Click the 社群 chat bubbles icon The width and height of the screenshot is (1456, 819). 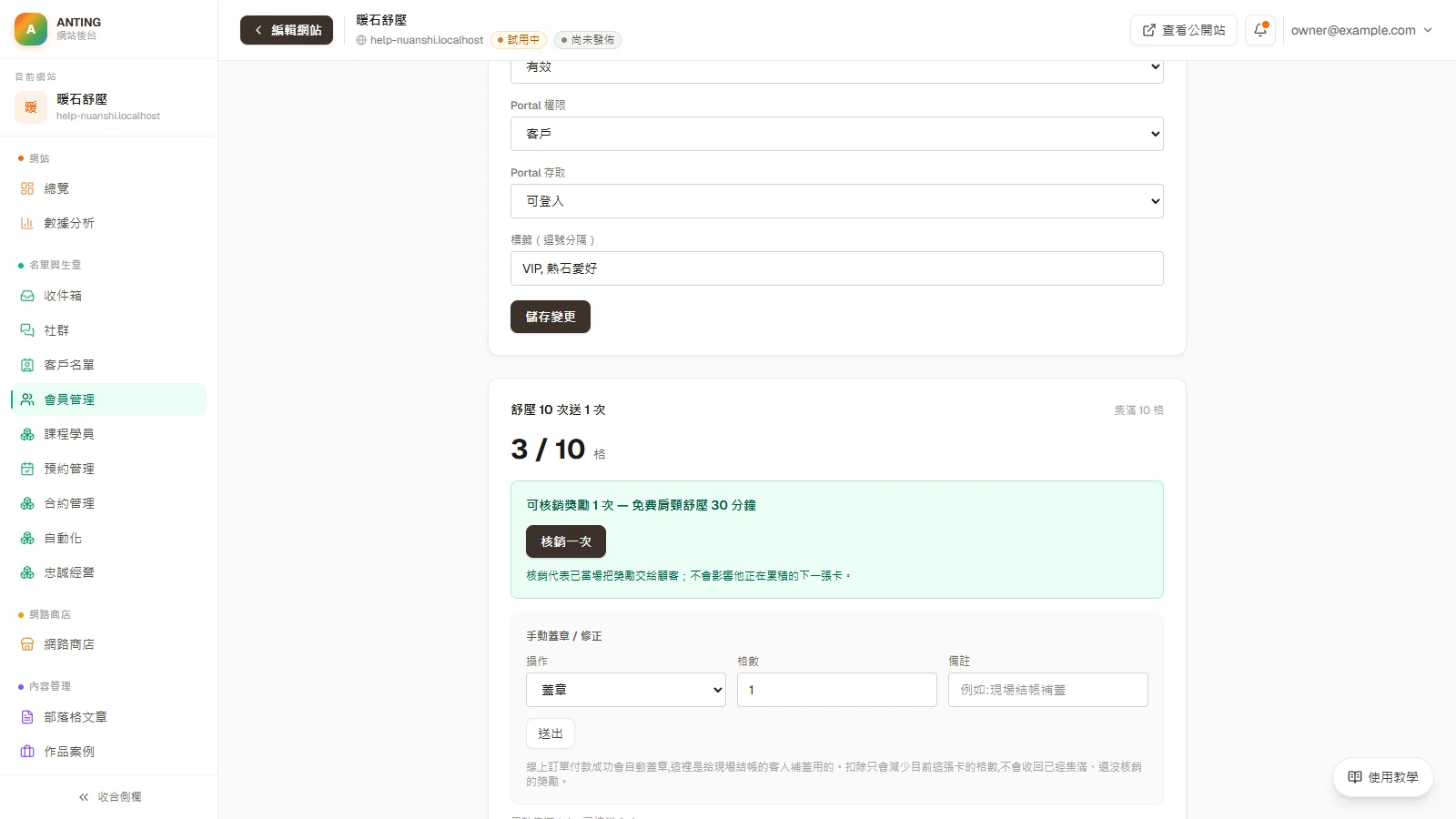[27, 330]
